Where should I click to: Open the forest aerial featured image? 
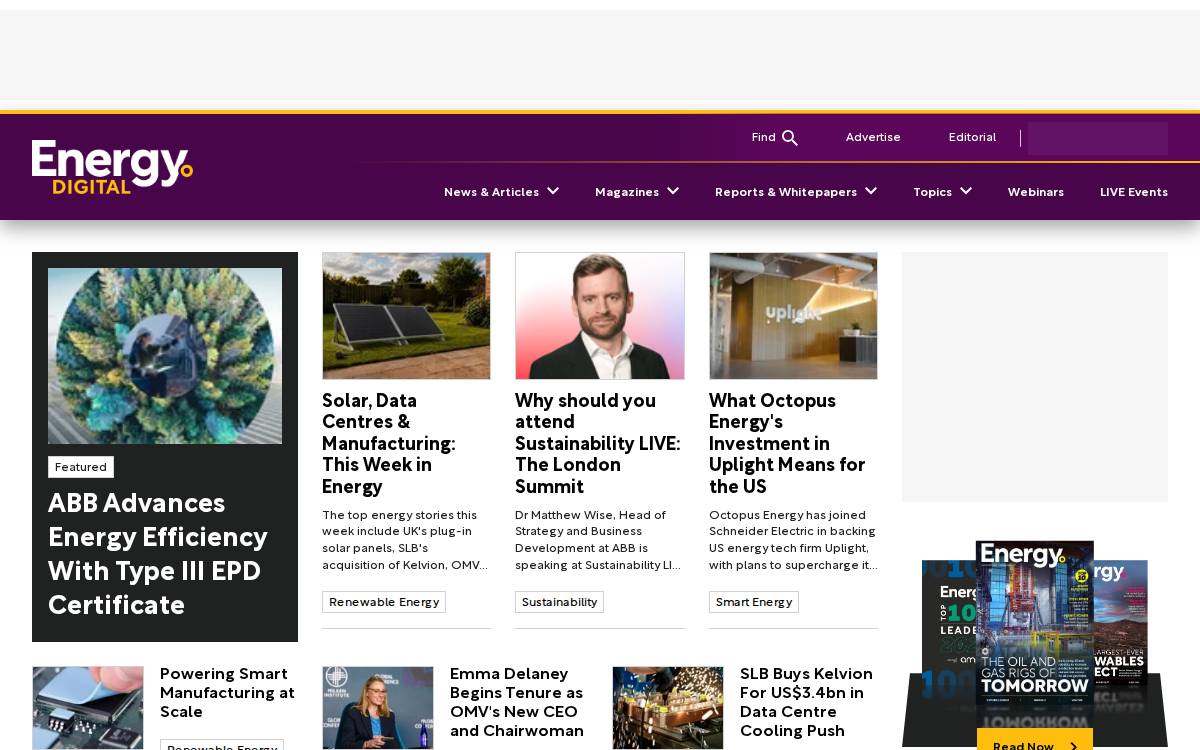click(165, 356)
